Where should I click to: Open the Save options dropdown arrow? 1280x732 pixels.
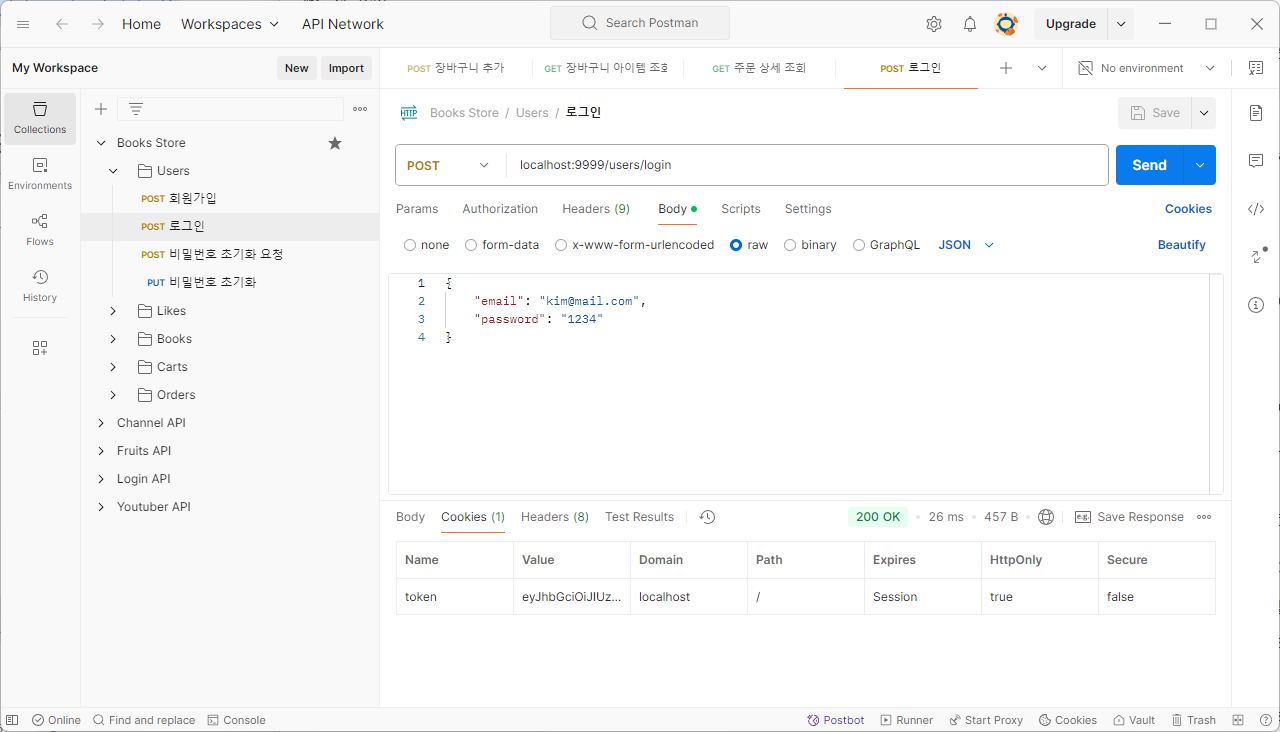(x=1204, y=113)
